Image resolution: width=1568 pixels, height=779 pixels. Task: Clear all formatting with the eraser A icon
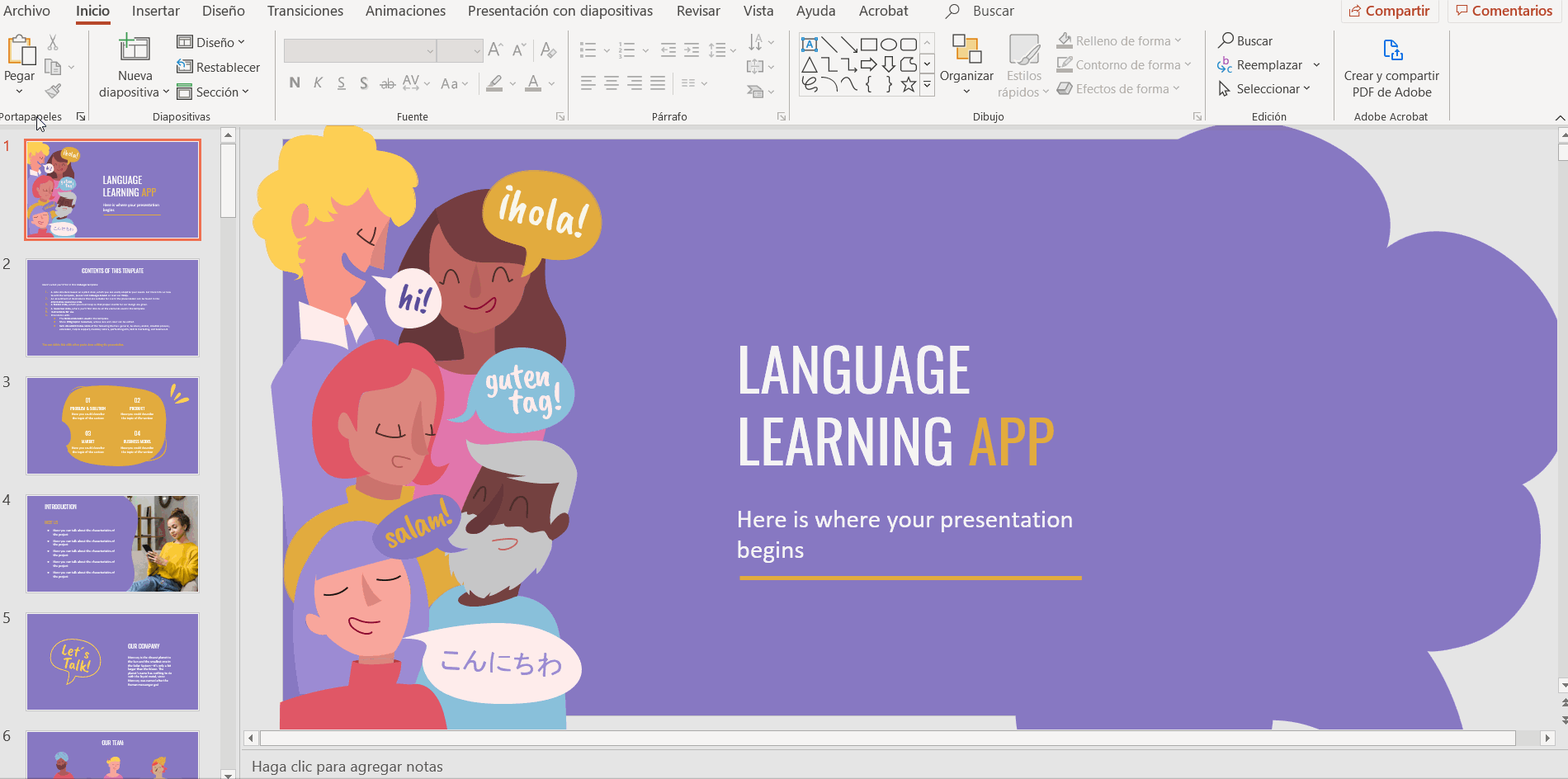click(x=548, y=50)
